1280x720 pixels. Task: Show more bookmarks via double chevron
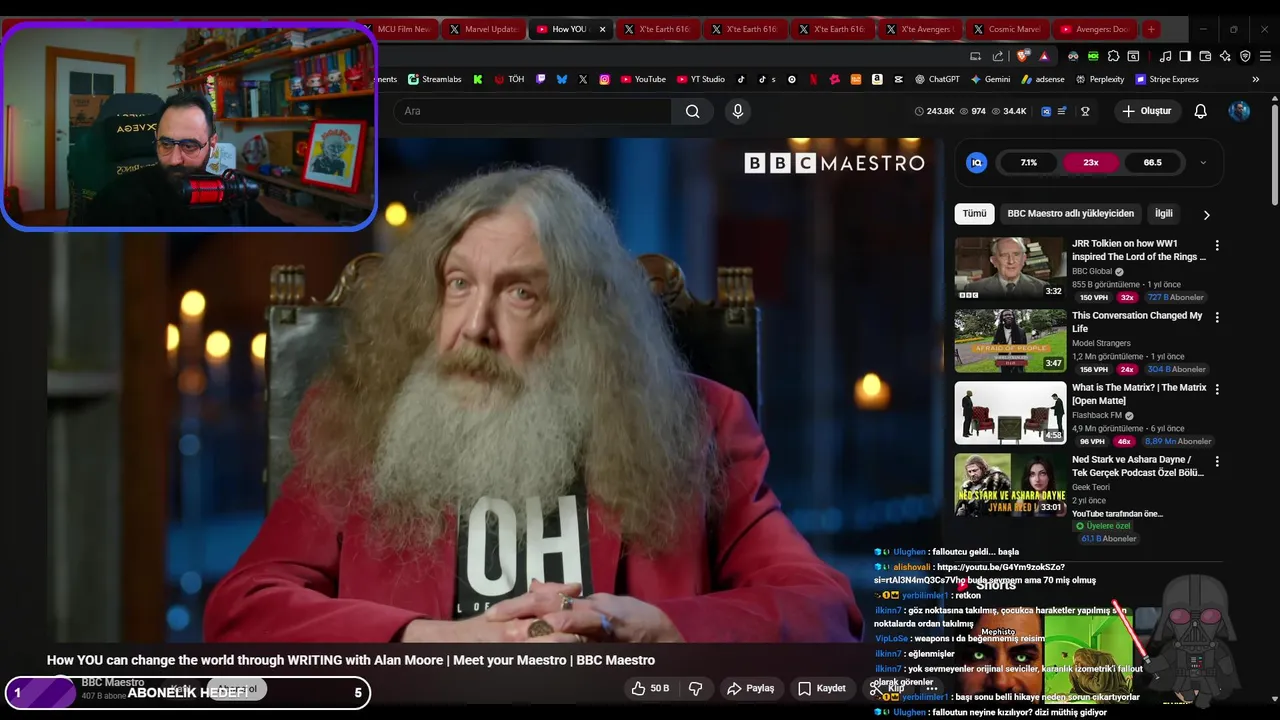1256,79
